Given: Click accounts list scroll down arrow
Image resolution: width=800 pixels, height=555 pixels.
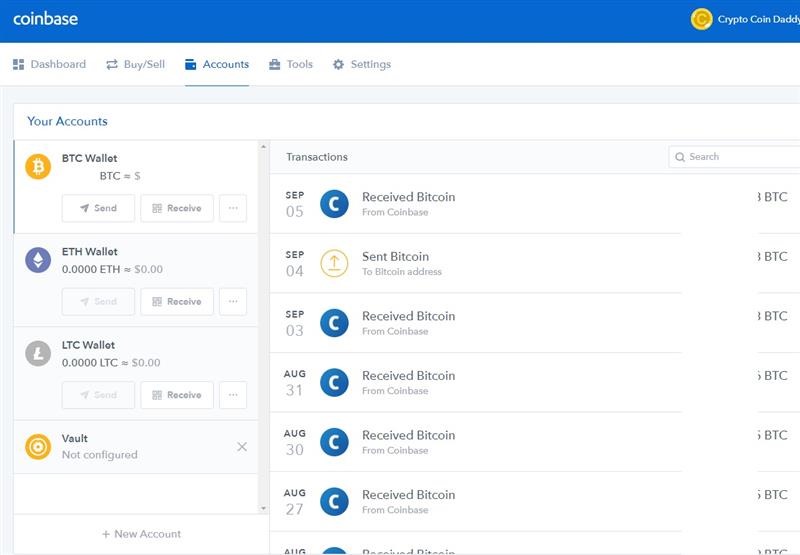Looking at the screenshot, I should (263, 508).
